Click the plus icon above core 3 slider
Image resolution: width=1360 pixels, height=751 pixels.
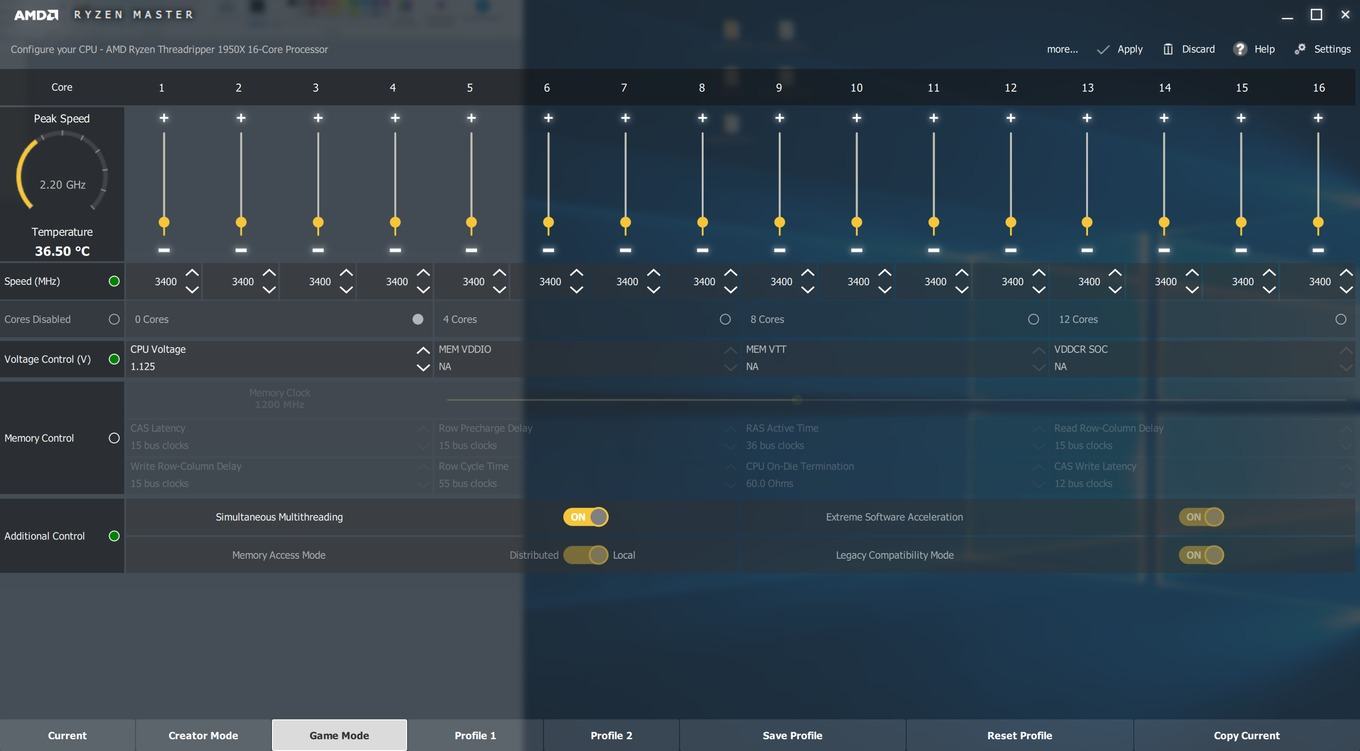[x=318, y=118]
